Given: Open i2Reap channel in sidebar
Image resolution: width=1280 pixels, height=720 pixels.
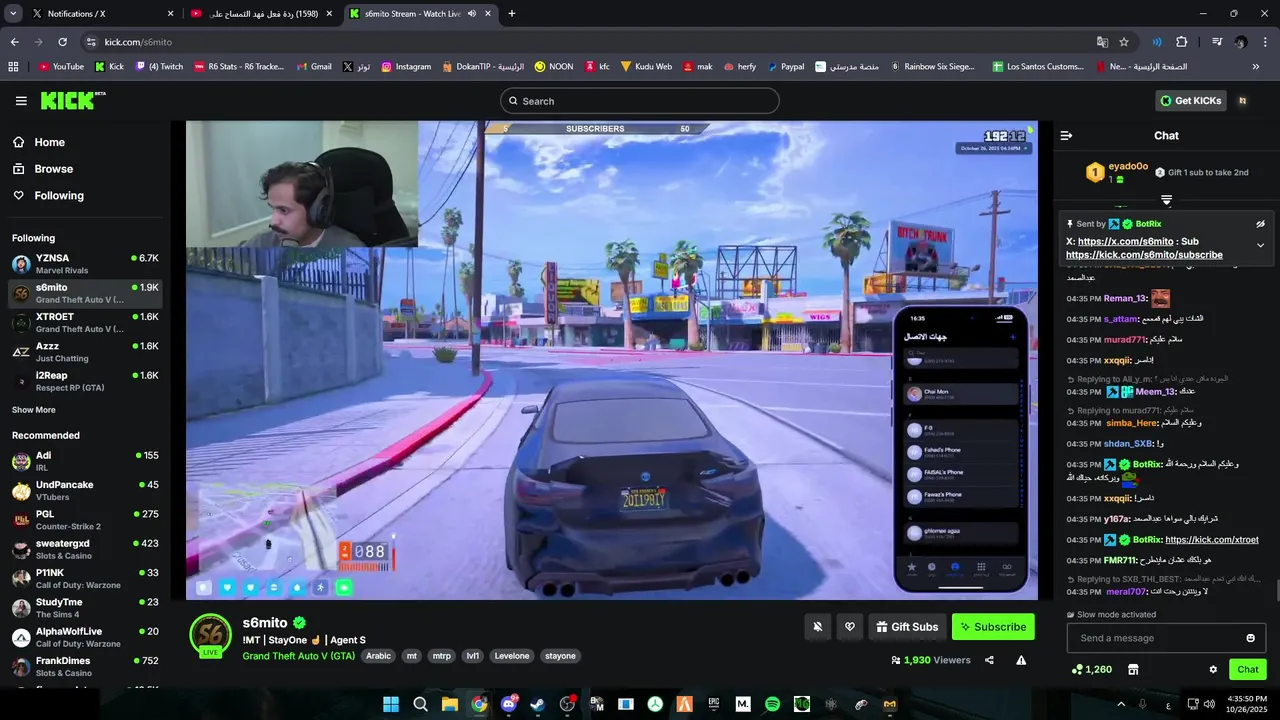Looking at the screenshot, I should coord(85,381).
